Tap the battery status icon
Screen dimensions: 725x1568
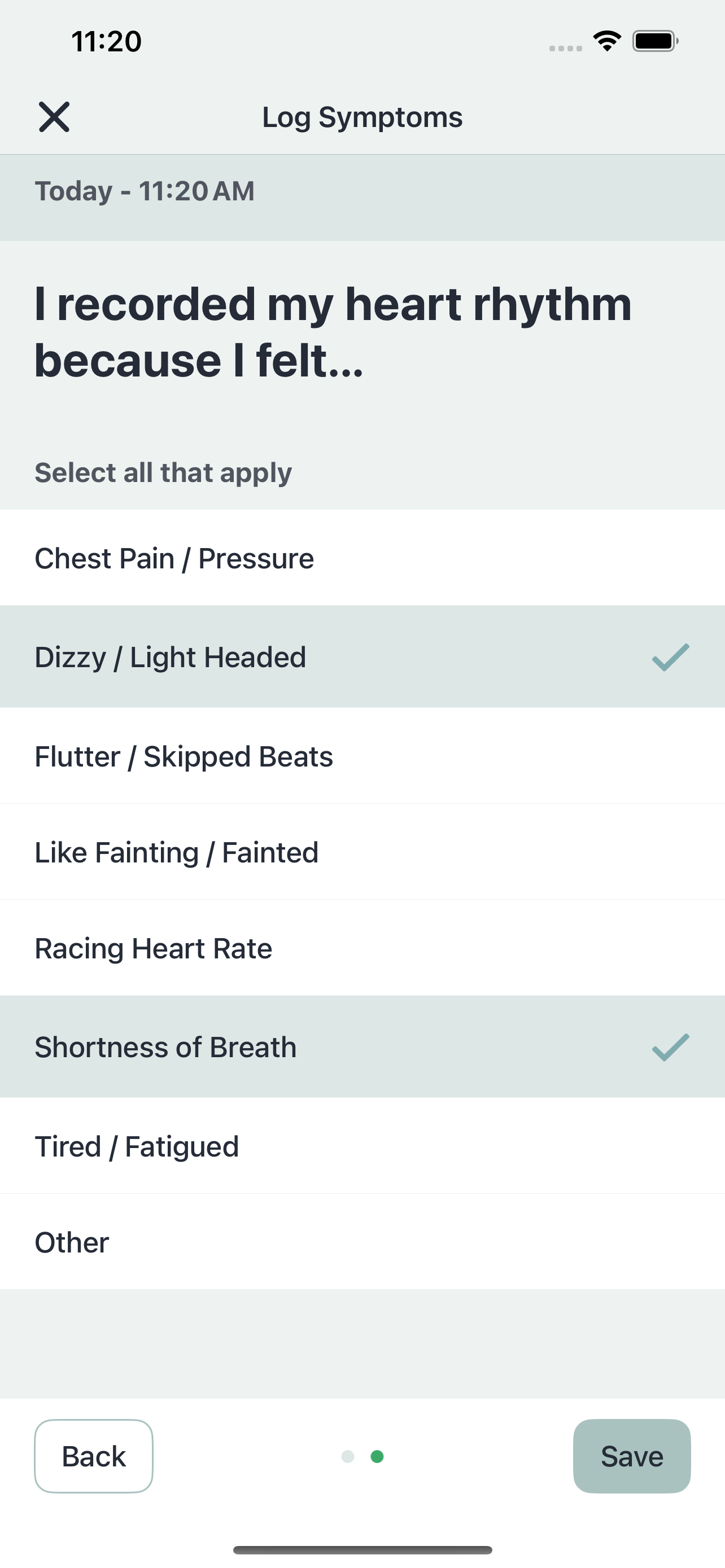pos(655,41)
